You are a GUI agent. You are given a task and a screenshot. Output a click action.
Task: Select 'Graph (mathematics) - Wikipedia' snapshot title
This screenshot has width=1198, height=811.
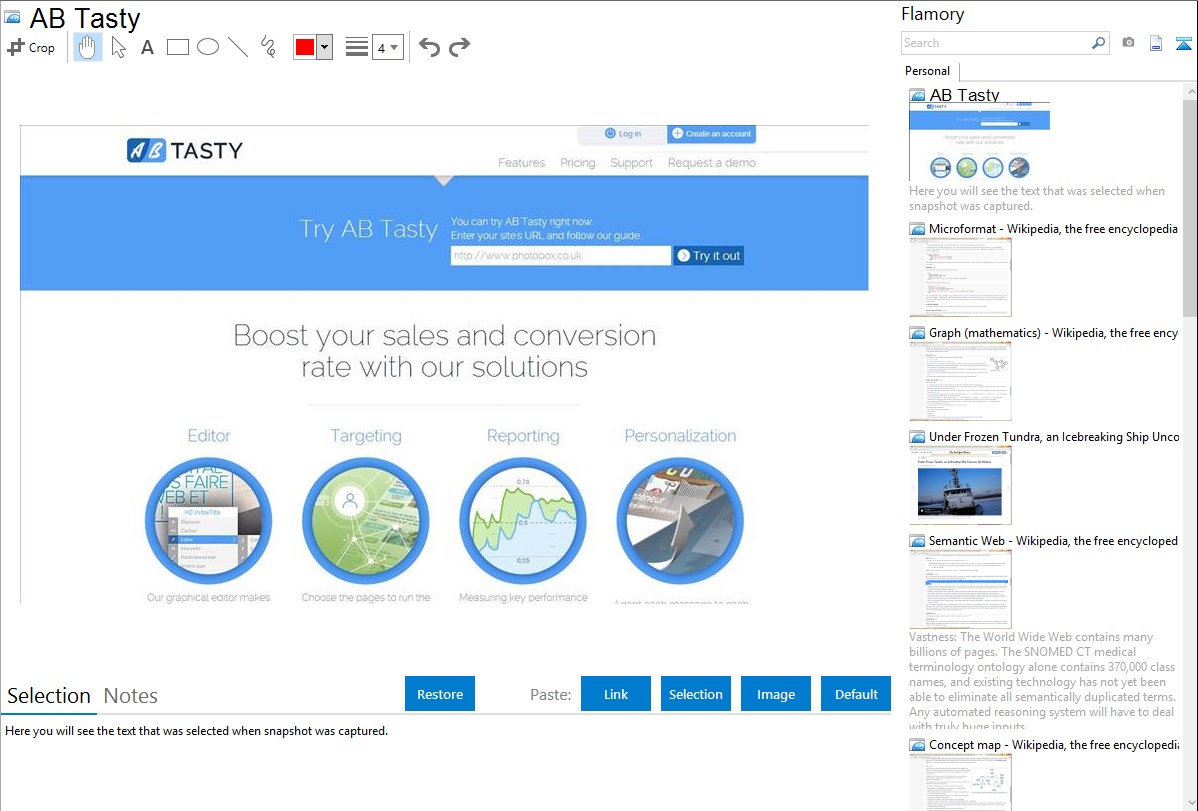click(1053, 333)
